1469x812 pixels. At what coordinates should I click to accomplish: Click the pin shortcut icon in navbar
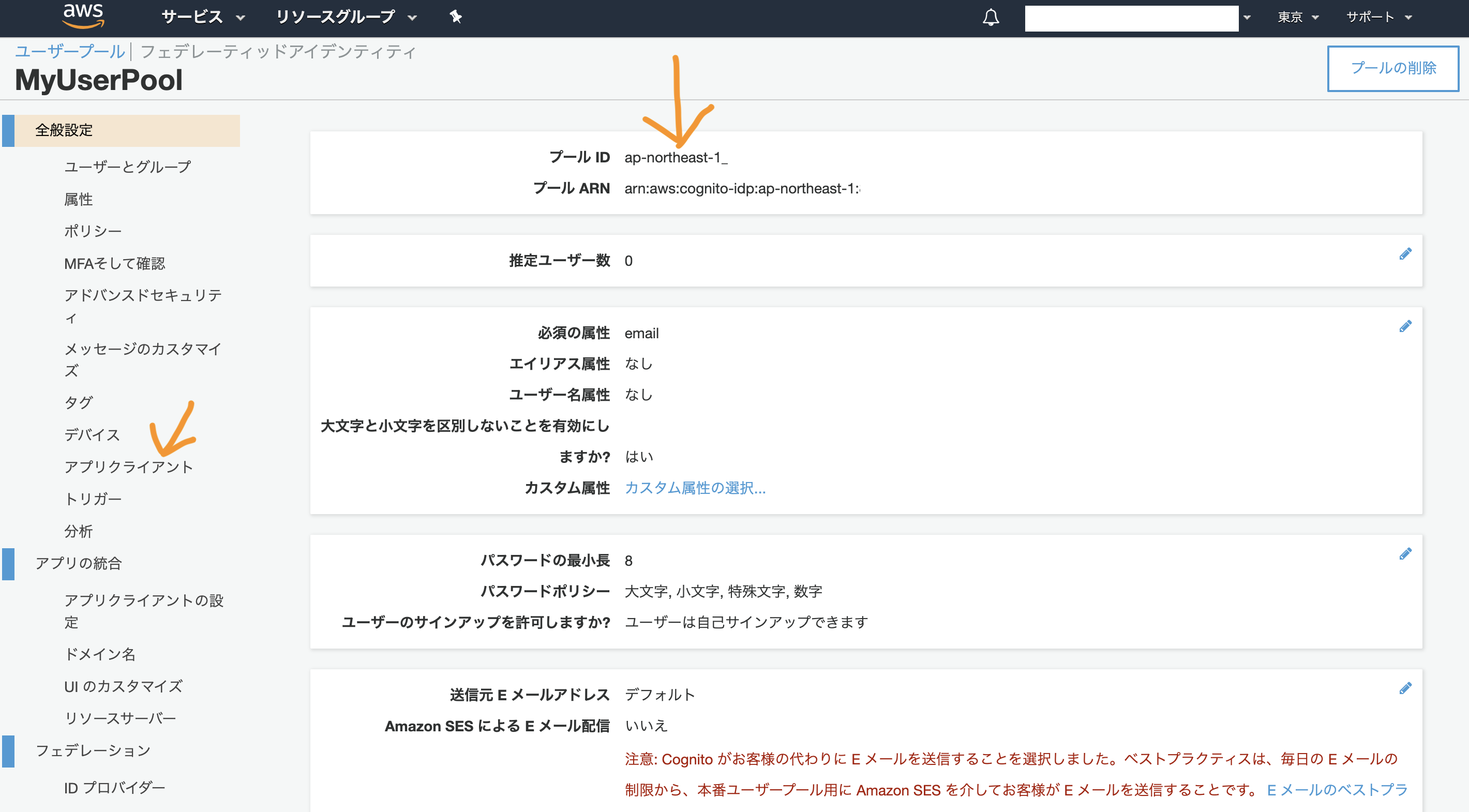click(455, 17)
